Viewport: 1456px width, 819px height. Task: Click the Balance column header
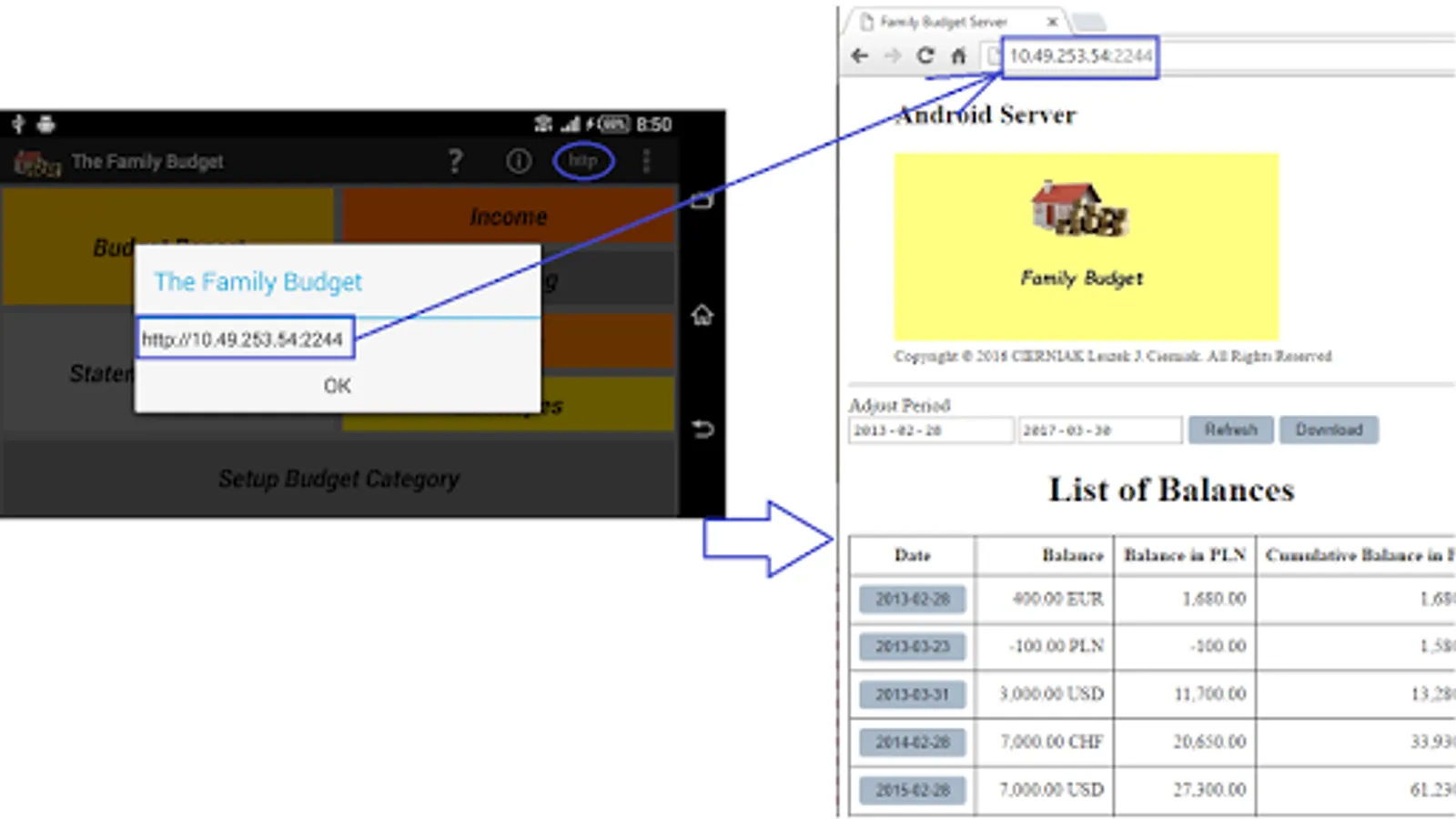(x=1045, y=555)
